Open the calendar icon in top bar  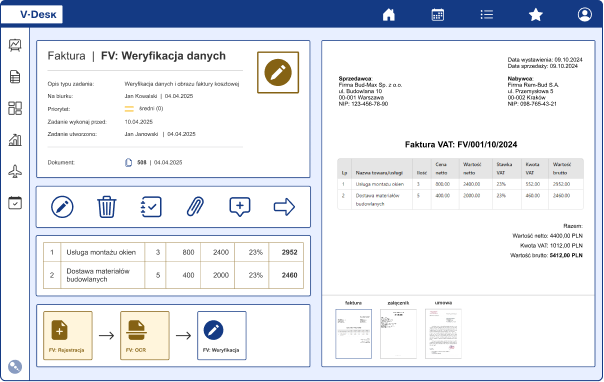click(438, 15)
